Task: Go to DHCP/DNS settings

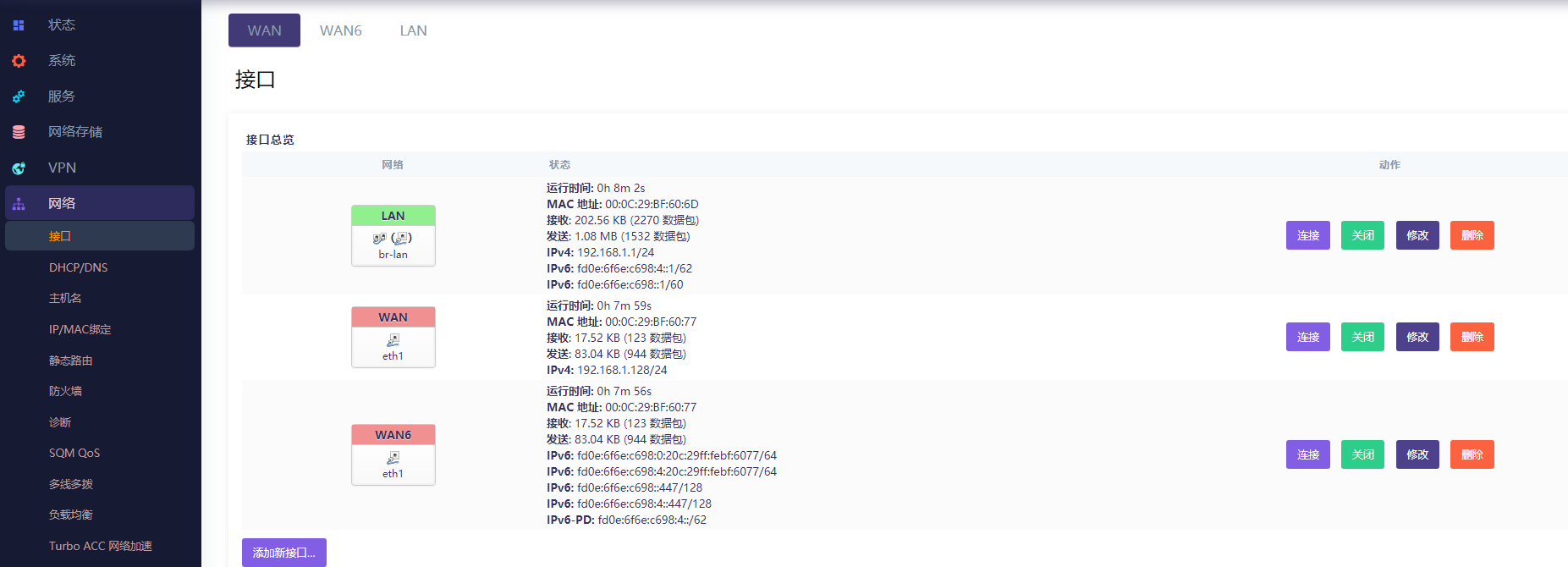Action: [x=78, y=267]
